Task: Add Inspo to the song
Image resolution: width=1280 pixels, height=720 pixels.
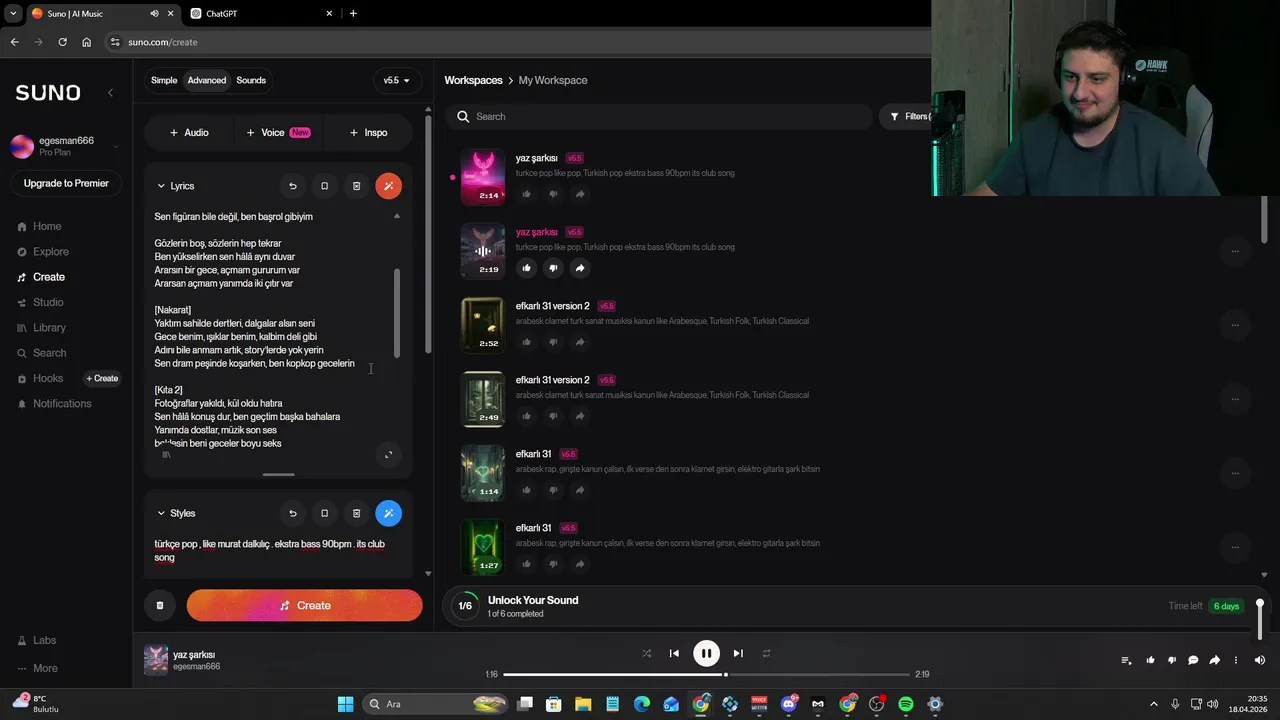Action: point(368,132)
